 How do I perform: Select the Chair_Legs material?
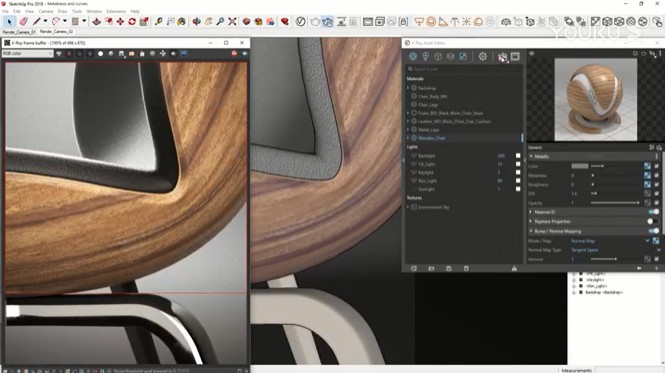(428, 104)
